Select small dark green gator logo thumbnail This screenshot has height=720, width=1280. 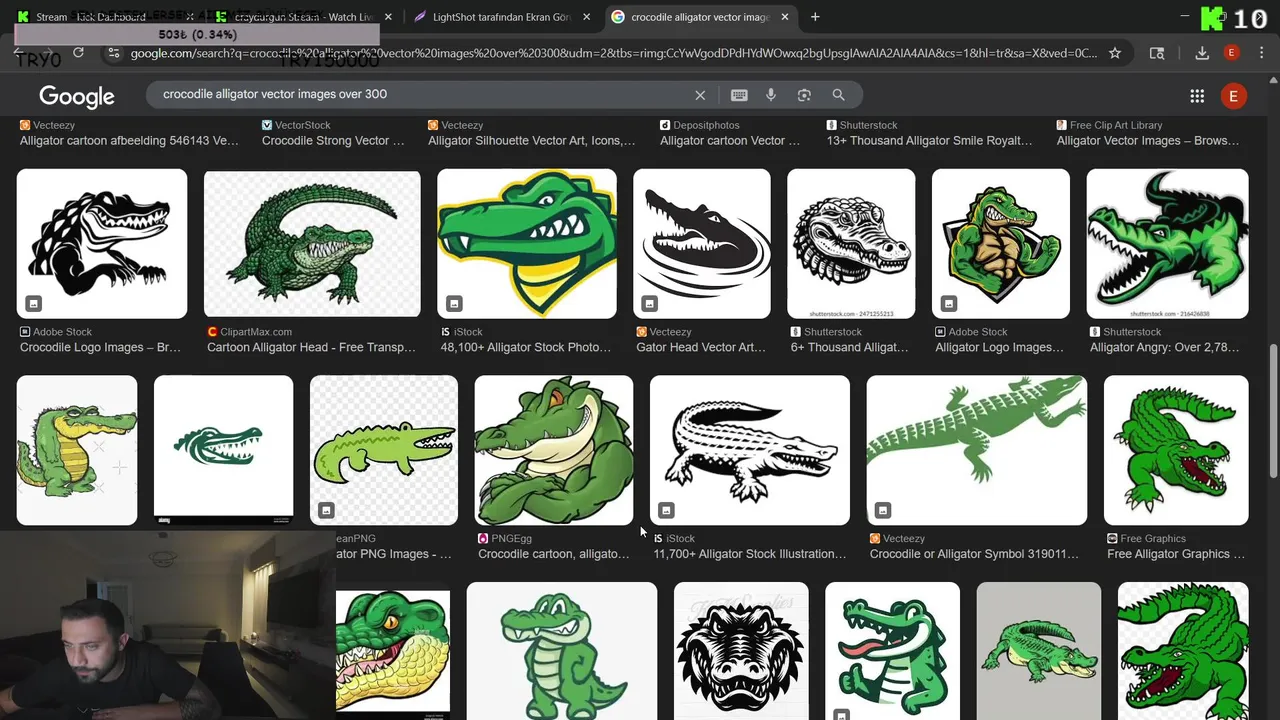click(224, 450)
